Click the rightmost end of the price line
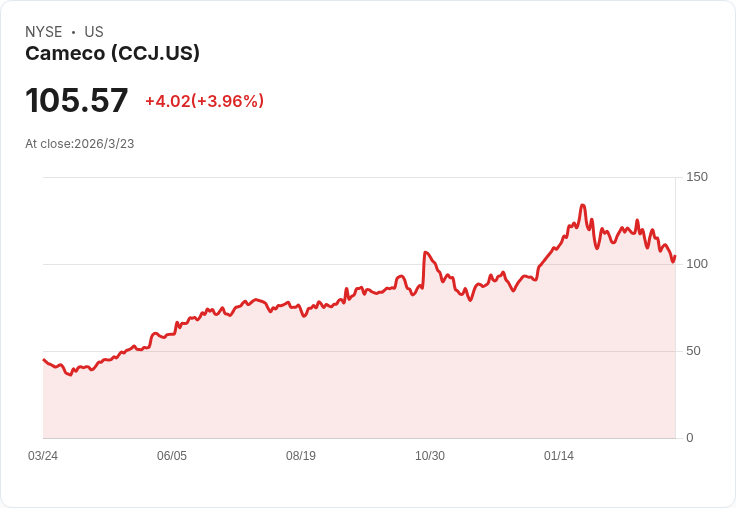Image resolution: width=736 pixels, height=508 pixels. coord(675,256)
